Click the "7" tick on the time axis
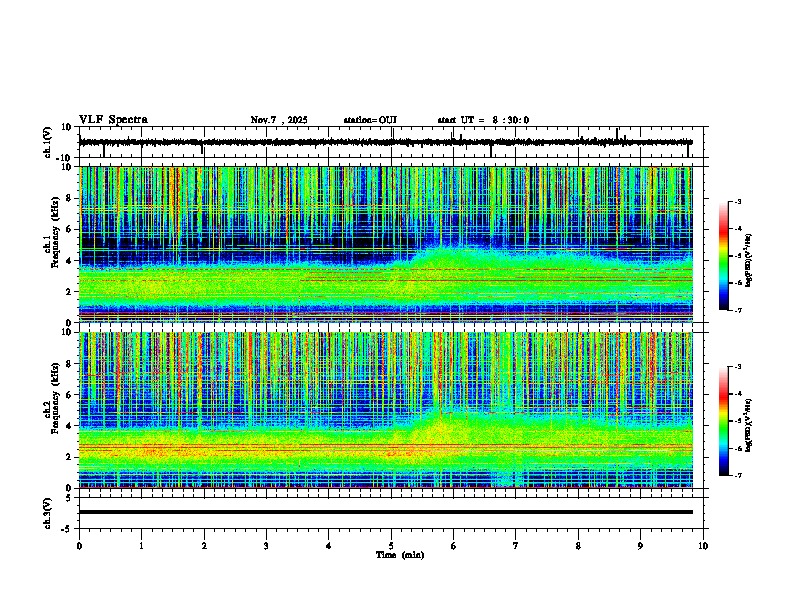 click(516, 546)
